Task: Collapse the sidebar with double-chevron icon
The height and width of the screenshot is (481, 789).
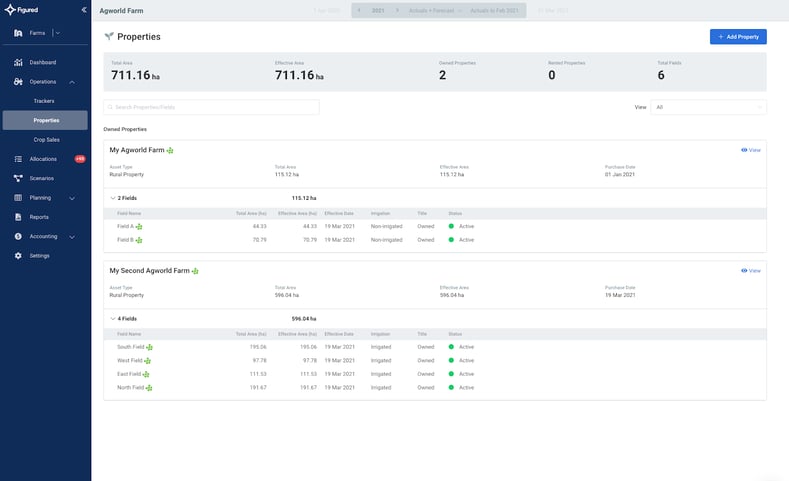Action: click(x=84, y=10)
